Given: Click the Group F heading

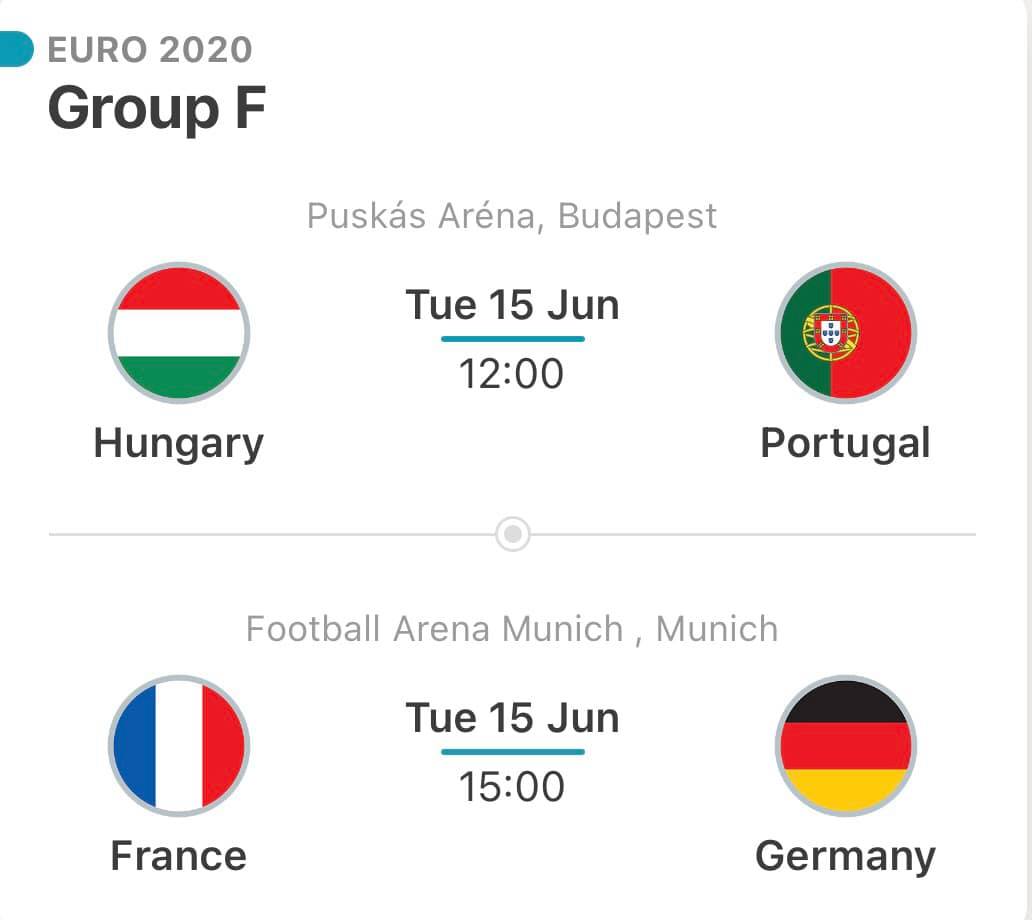Looking at the screenshot, I should tap(157, 109).
